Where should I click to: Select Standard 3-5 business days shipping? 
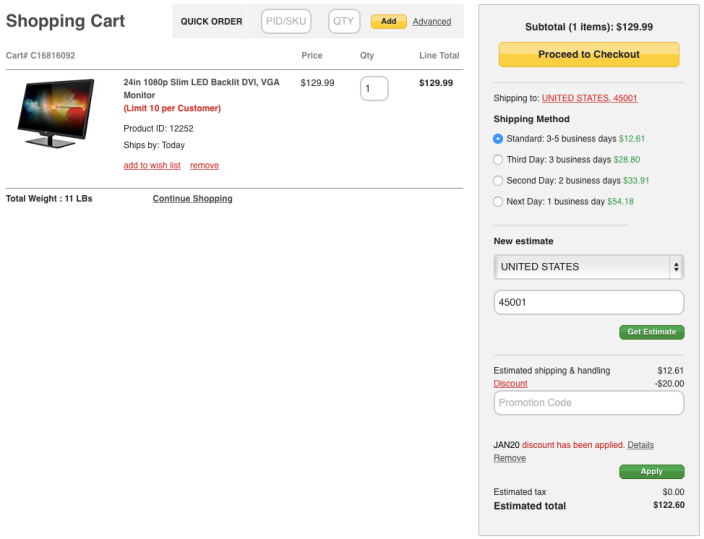click(x=499, y=139)
